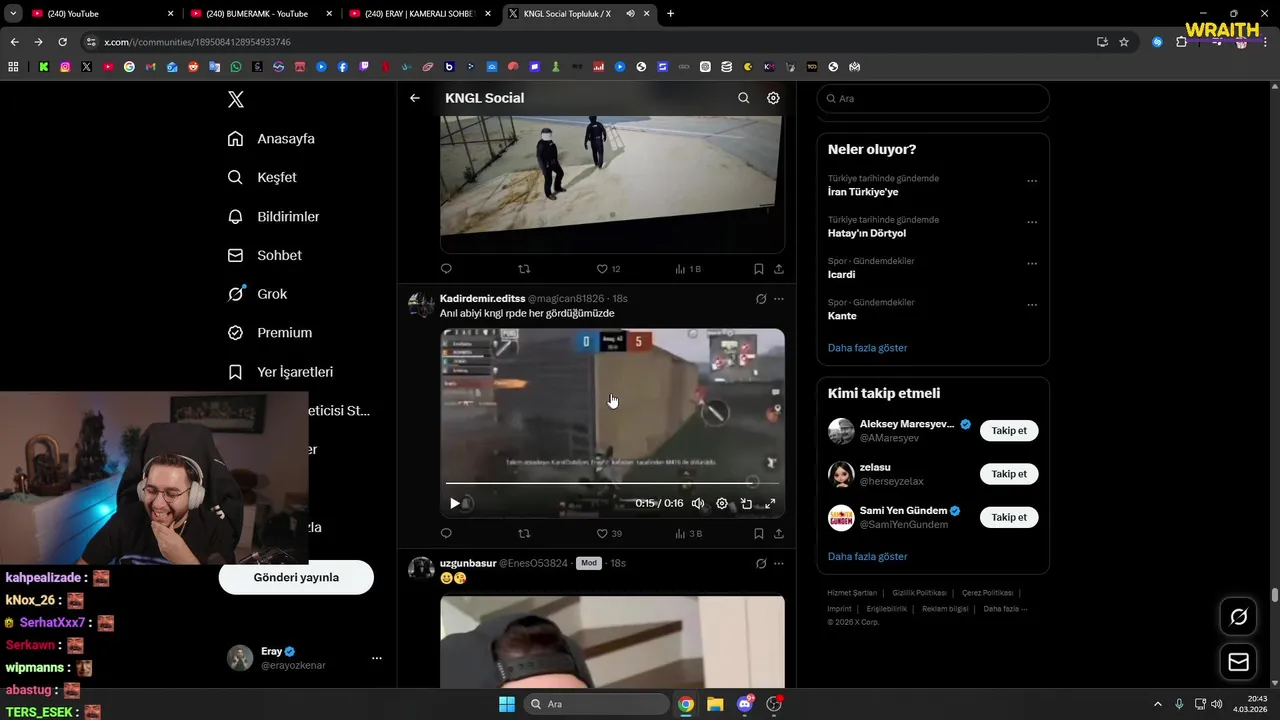The height and width of the screenshot is (720, 1280).
Task: Play the Kadirdemir.editss video
Action: tap(454, 504)
